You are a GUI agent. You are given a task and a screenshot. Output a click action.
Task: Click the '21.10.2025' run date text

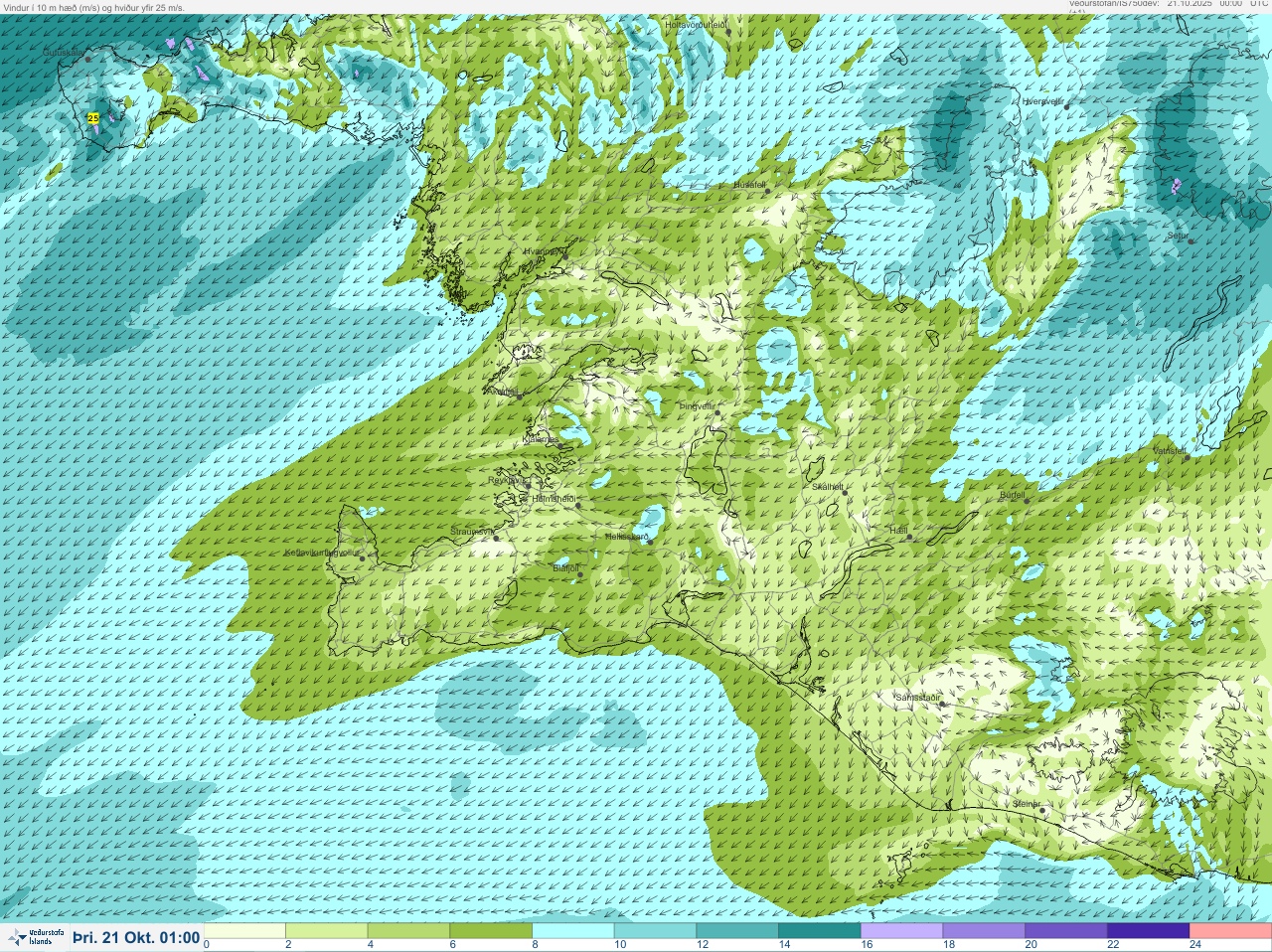1191,4
